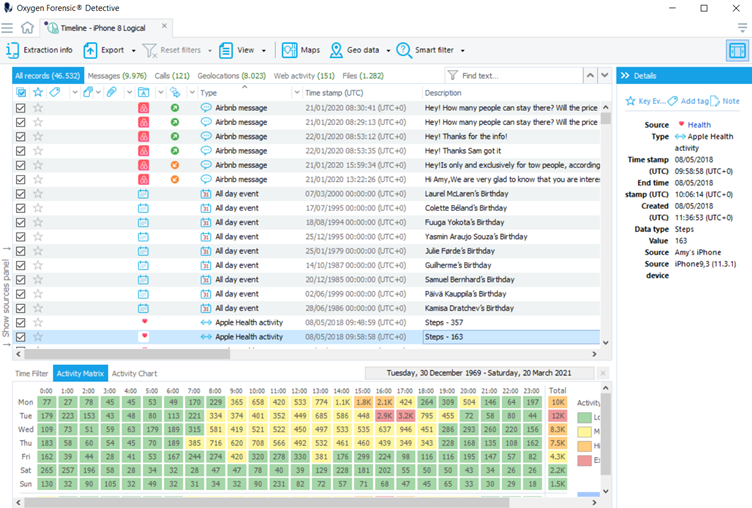752x508 pixels.
Task: Star the Samuel Bernhard's Birthday row
Action: click(38, 280)
